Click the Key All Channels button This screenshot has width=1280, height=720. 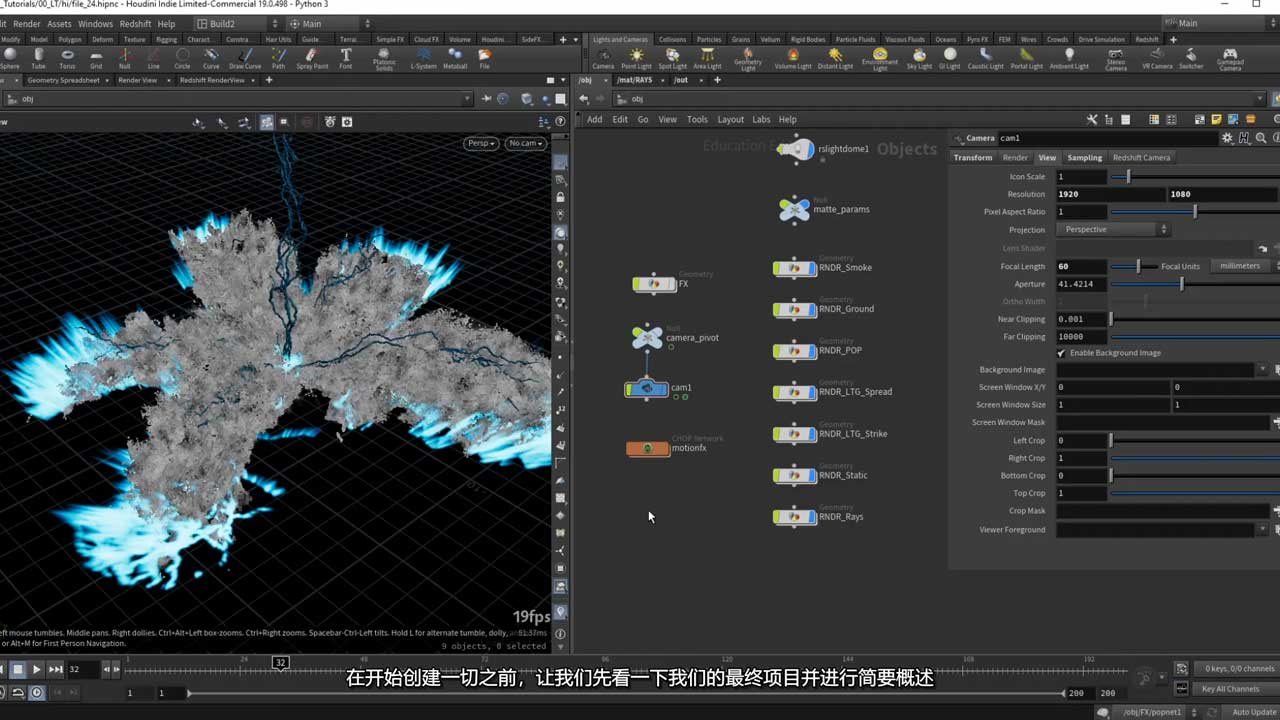click(x=1230, y=688)
